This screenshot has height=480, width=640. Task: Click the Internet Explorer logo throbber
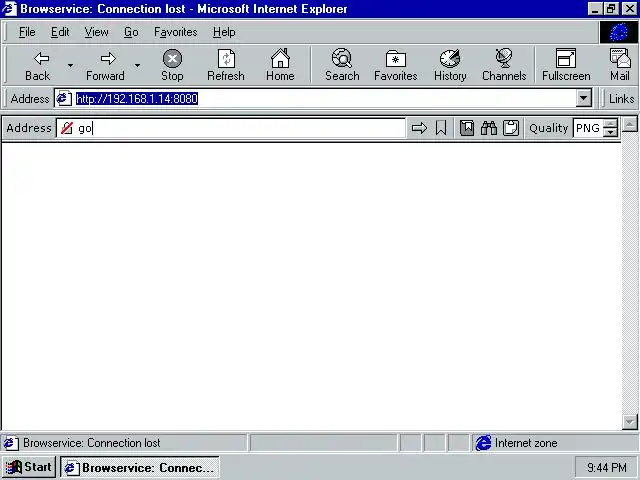point(618,32)
